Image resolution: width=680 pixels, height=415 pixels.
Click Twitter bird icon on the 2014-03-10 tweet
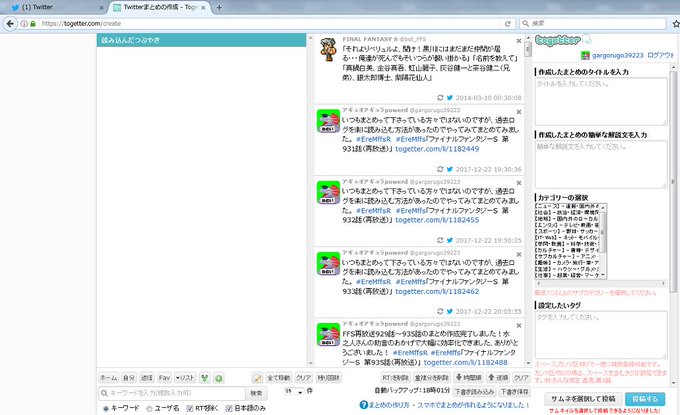450,98
